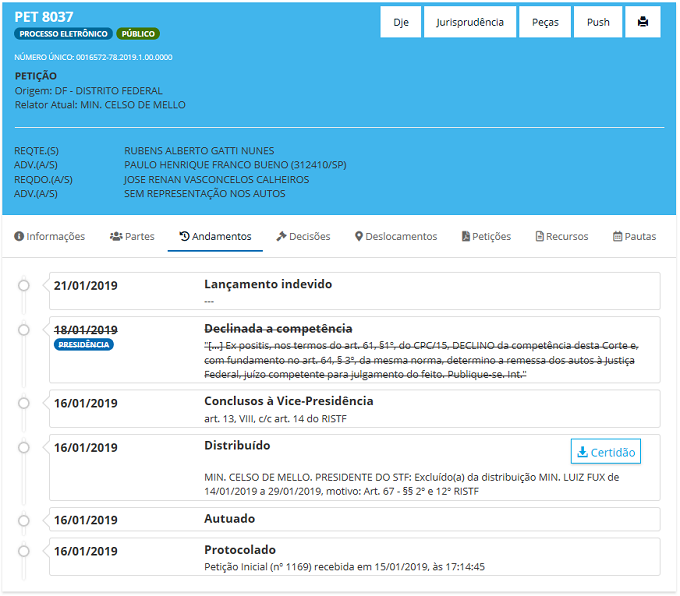Click 'Relator Atual: MIN. CELSO DE MELLO'
Viewport: 680px width, 596px height.
[100, 105]
